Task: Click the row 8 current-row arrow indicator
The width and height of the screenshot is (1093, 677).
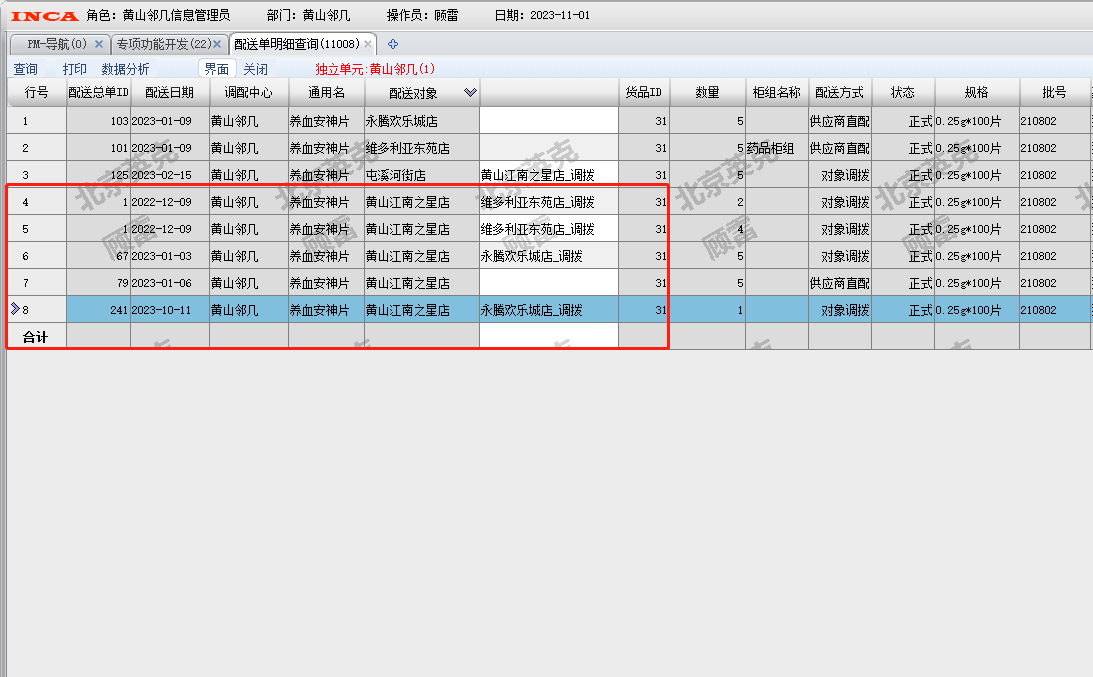Action: pos(15,309)
